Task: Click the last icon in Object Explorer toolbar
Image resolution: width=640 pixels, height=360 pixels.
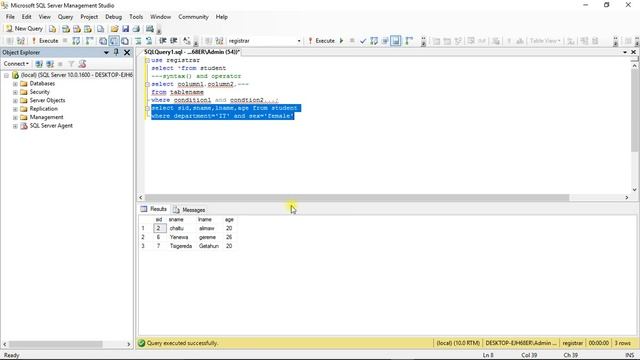Action: coord(82,64)
